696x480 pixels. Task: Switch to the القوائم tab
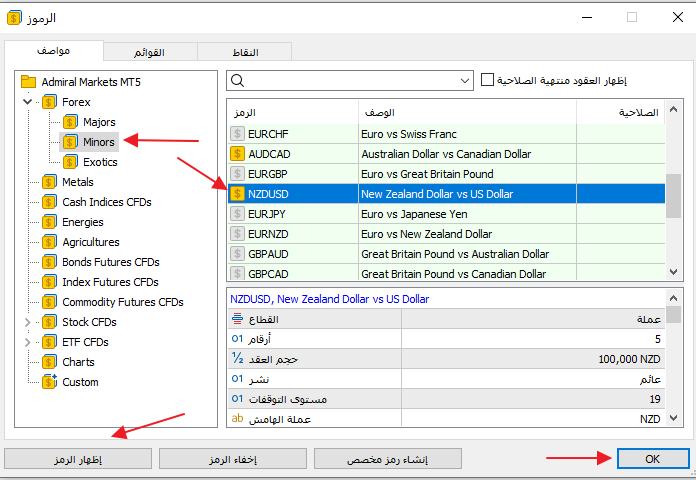click(x=150, y=52)
